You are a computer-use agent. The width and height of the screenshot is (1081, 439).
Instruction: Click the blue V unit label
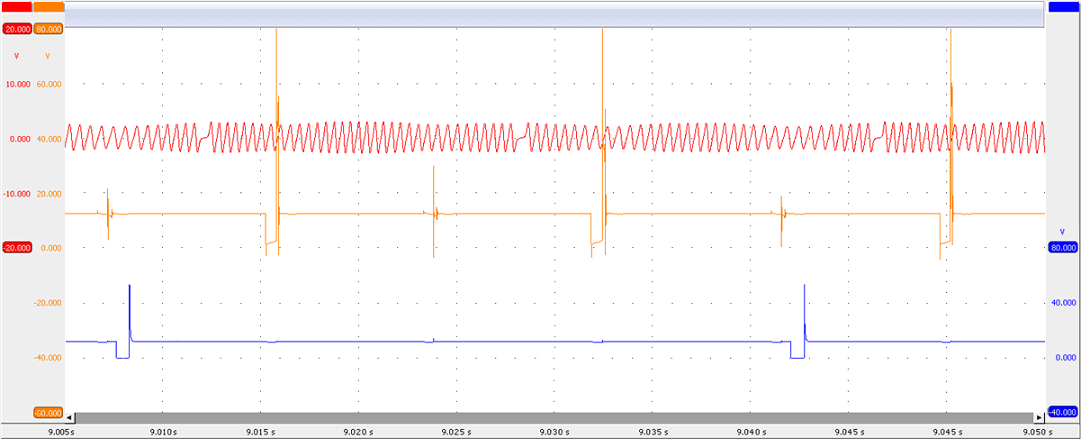(x=1063, y=230)
